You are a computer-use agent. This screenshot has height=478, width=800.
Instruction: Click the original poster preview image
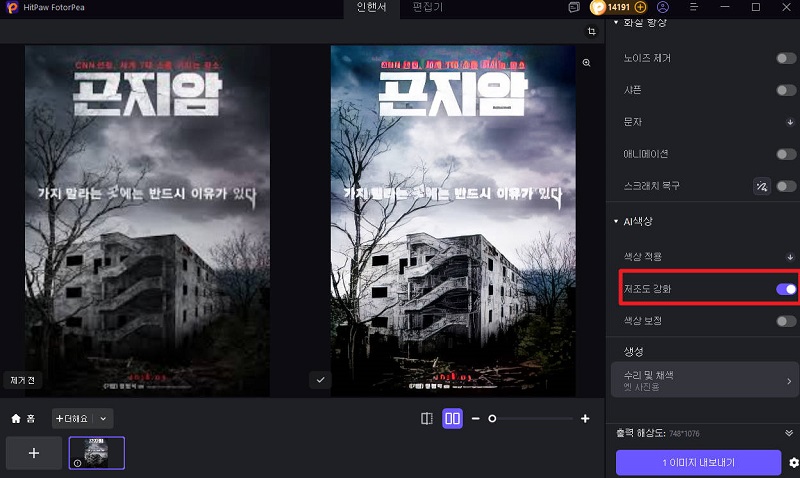[x=147, y=221]
